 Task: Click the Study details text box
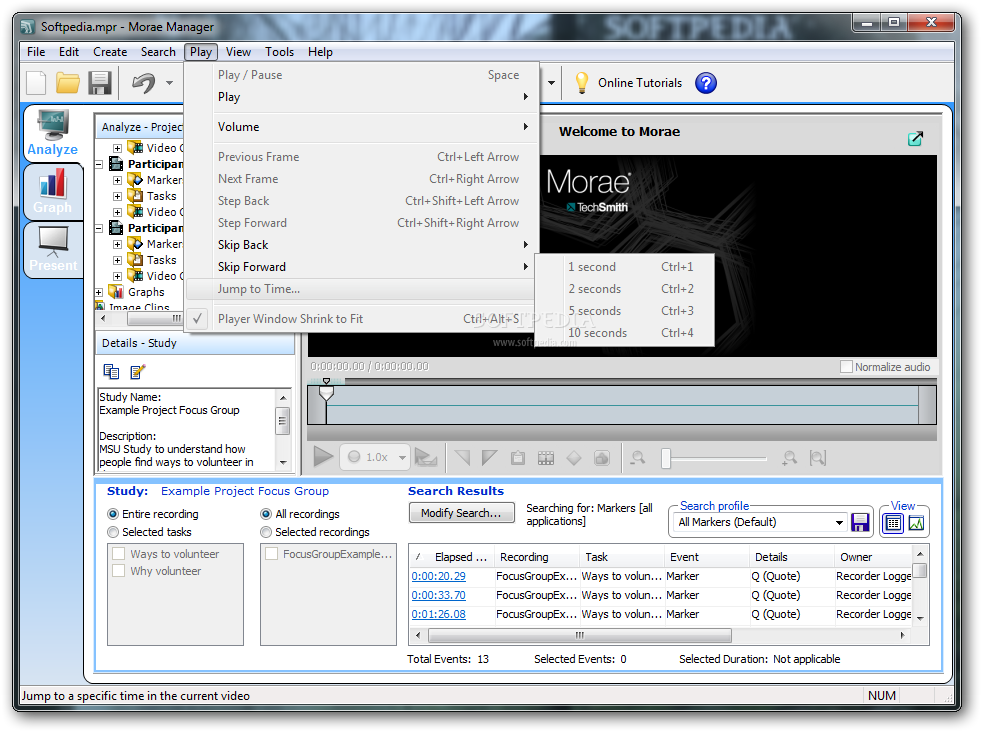pos(187,429)
